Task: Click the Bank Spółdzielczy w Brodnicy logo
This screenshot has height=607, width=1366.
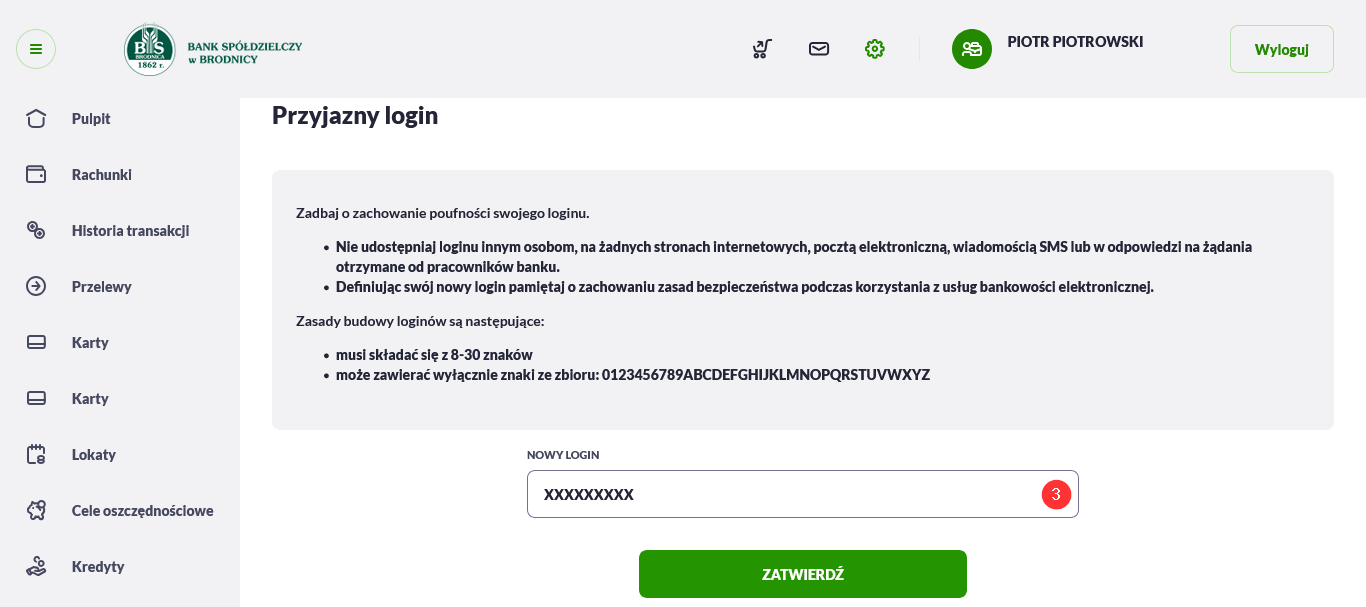Action: 213,50
